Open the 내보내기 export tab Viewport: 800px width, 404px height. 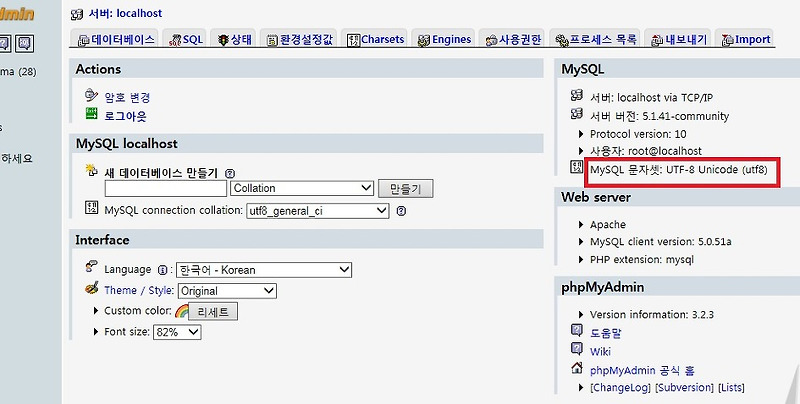click(679, 39)
